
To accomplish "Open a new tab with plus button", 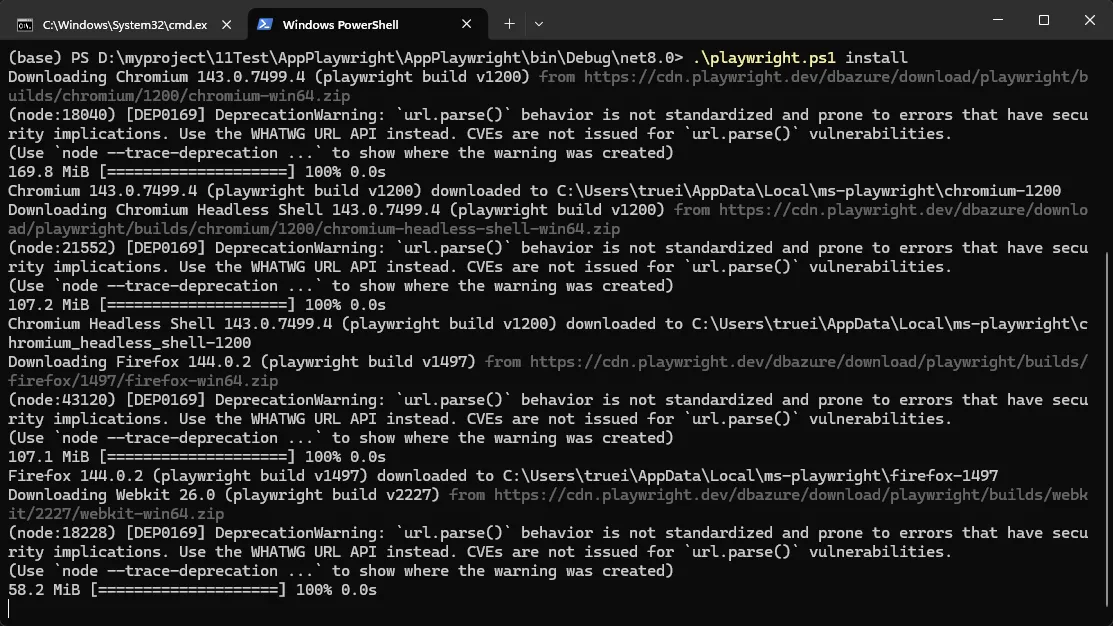I will coord(509,23).
